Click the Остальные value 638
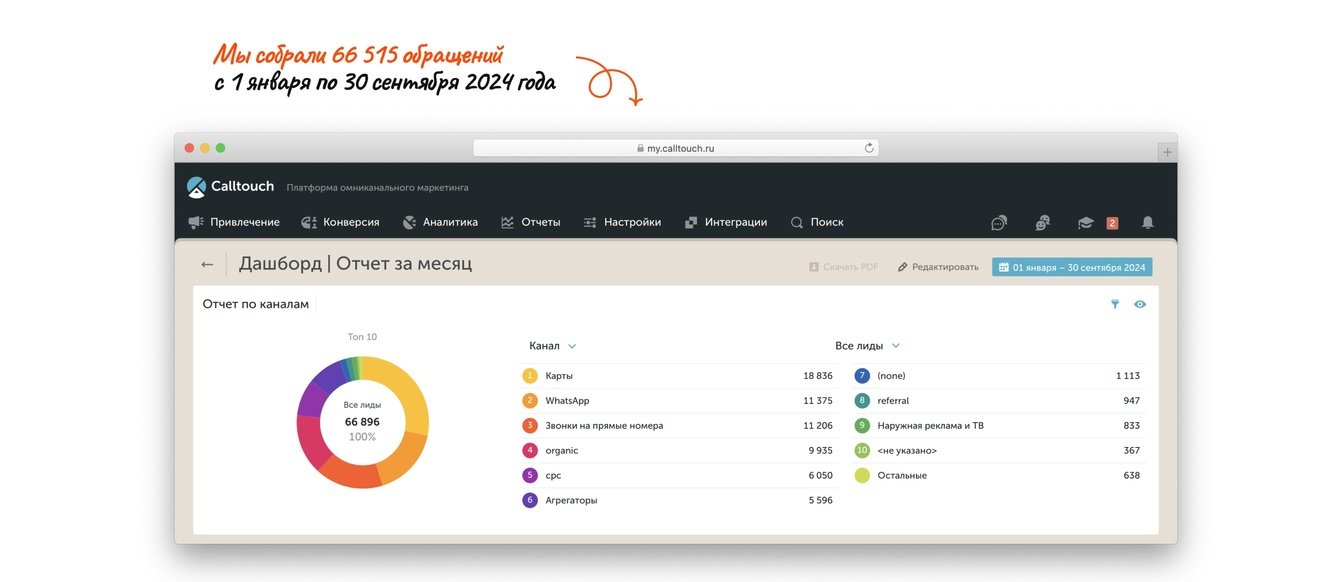 click(x=1132, y=476)
